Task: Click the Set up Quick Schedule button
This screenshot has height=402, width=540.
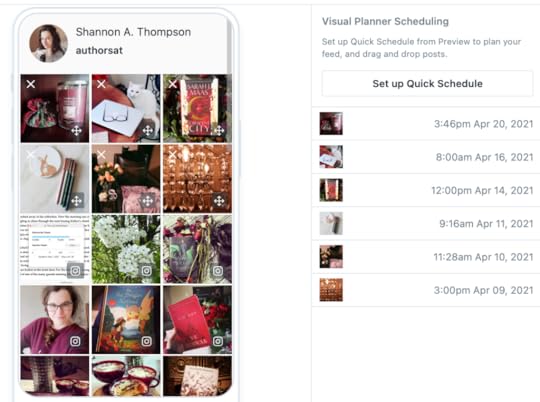Action: click(427, 84)
